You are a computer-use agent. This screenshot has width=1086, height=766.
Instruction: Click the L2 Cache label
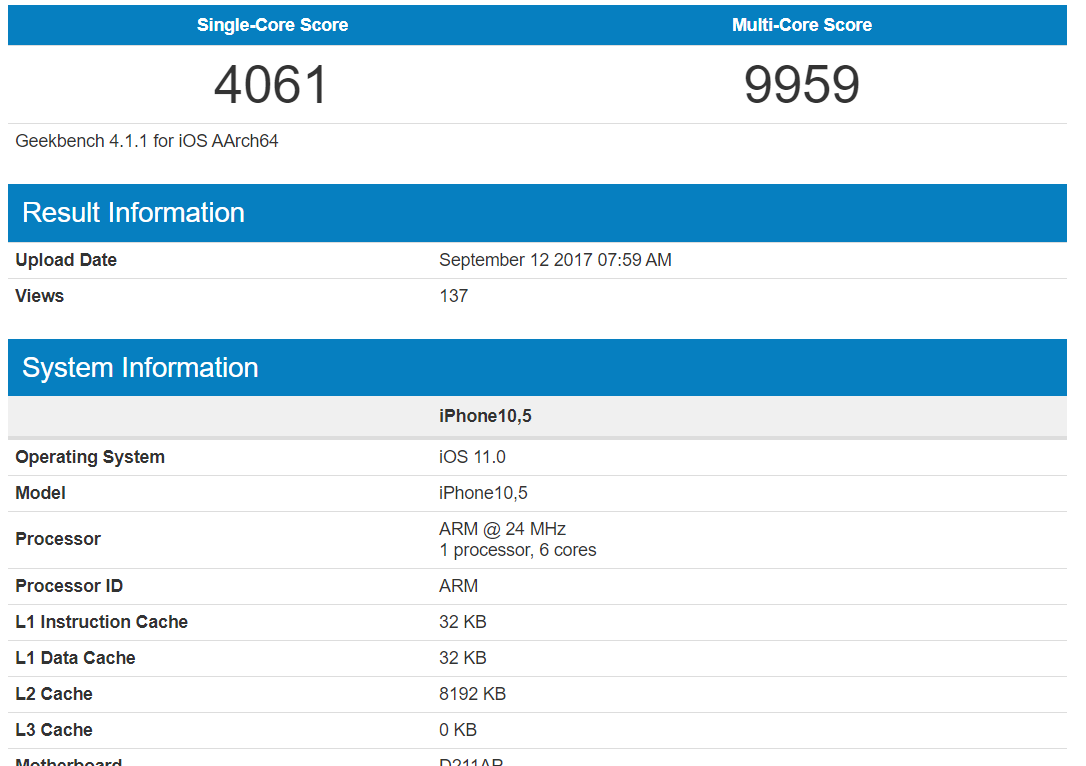tap(54, 694)
